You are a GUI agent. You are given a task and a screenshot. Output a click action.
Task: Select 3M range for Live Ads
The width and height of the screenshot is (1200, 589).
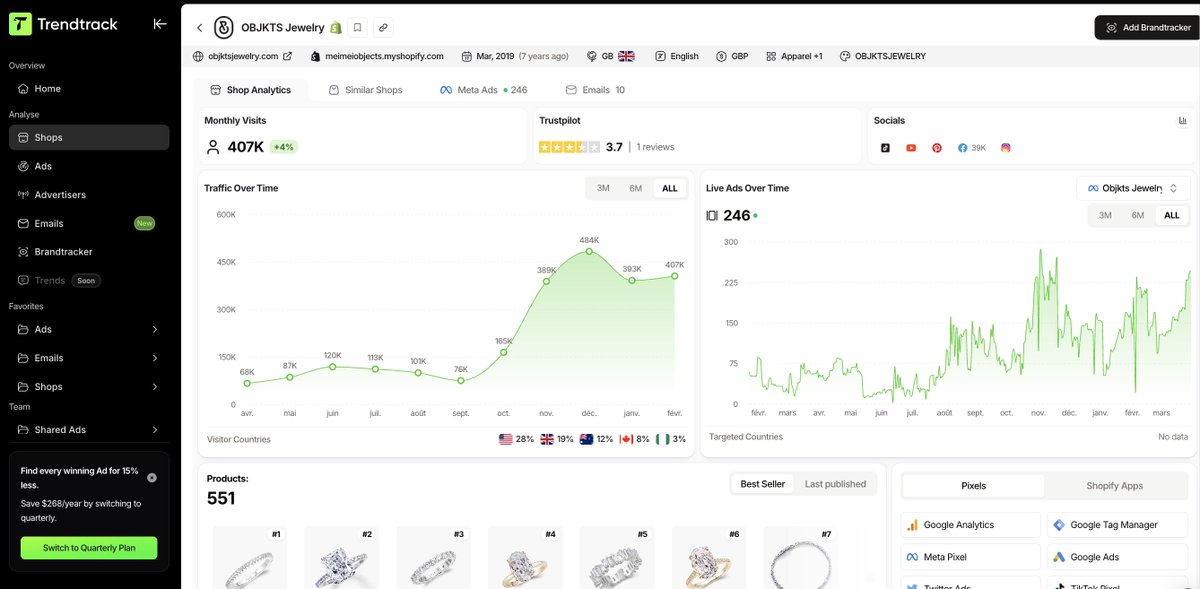(1105, 215)
